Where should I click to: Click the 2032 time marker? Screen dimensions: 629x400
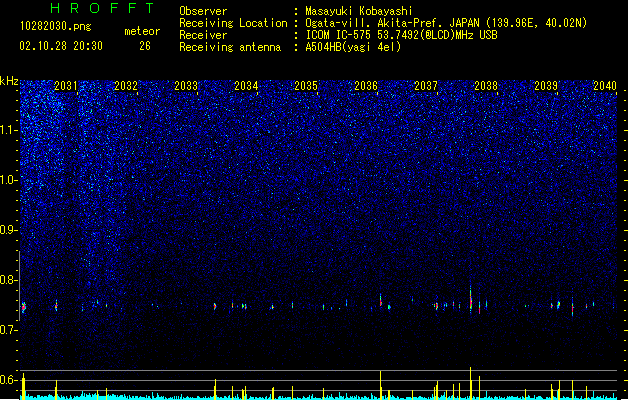[126, 86]
